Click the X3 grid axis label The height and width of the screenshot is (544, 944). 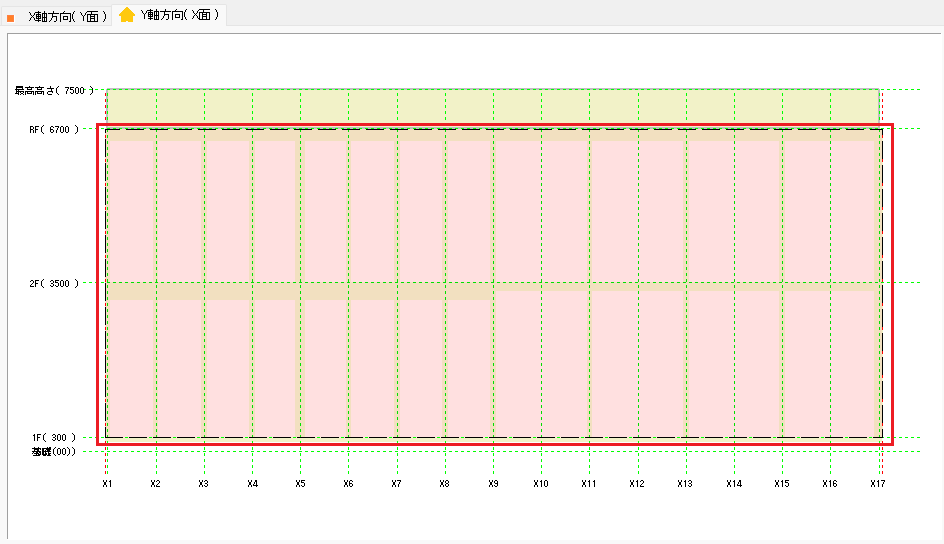click(x=204, y=484)
